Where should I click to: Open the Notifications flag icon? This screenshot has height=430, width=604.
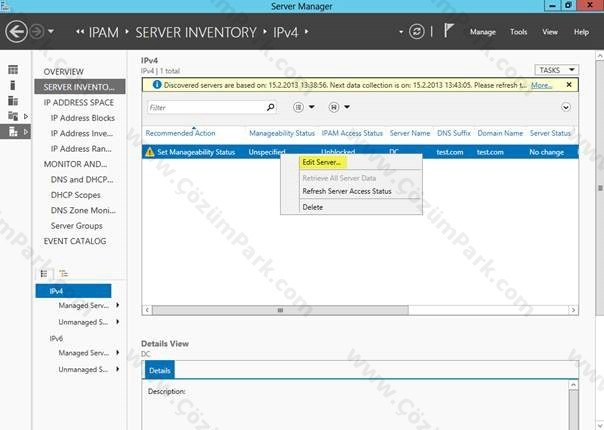(x=448, y=30)
